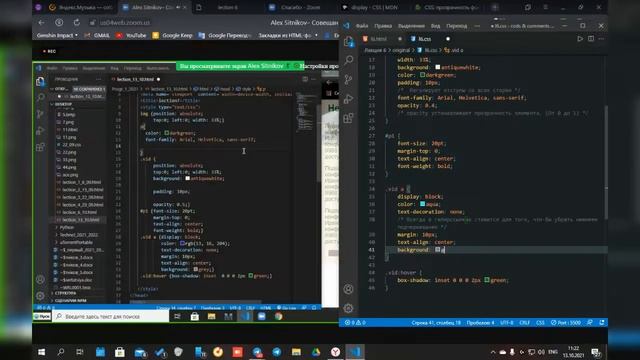
Task: Click the darkgreen color swatch on line 19
Action: point(422,75)
